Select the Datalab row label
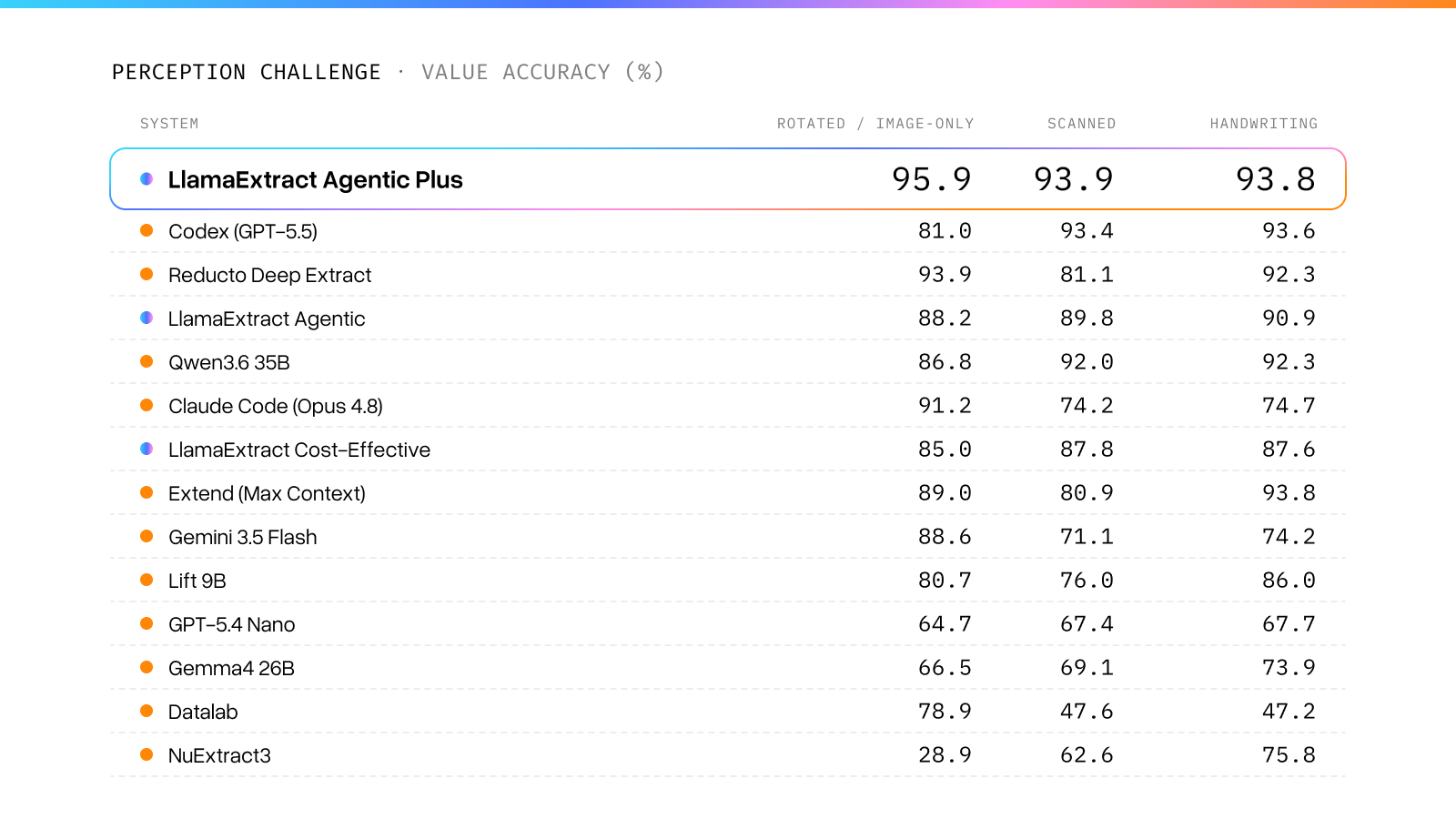 (203, 712)
